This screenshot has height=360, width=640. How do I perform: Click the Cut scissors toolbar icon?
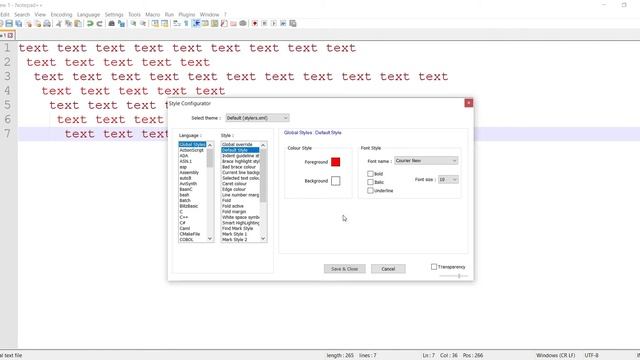point(59,24)
